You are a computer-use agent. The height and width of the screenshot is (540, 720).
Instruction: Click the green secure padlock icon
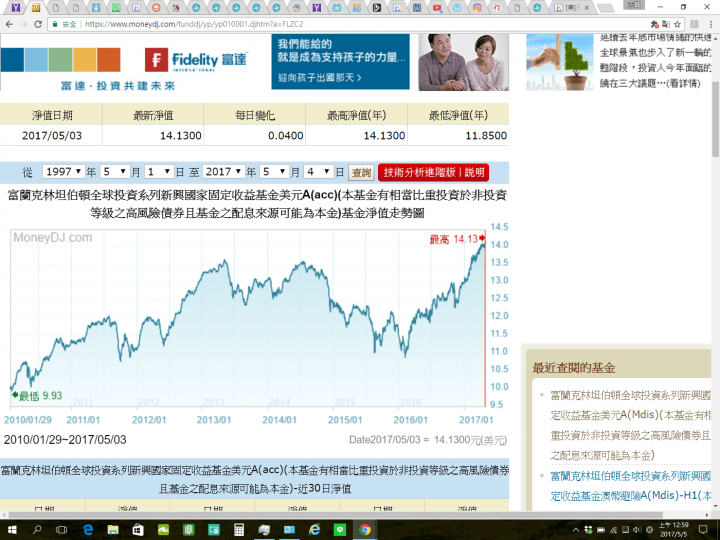click(x=55, y=24)
